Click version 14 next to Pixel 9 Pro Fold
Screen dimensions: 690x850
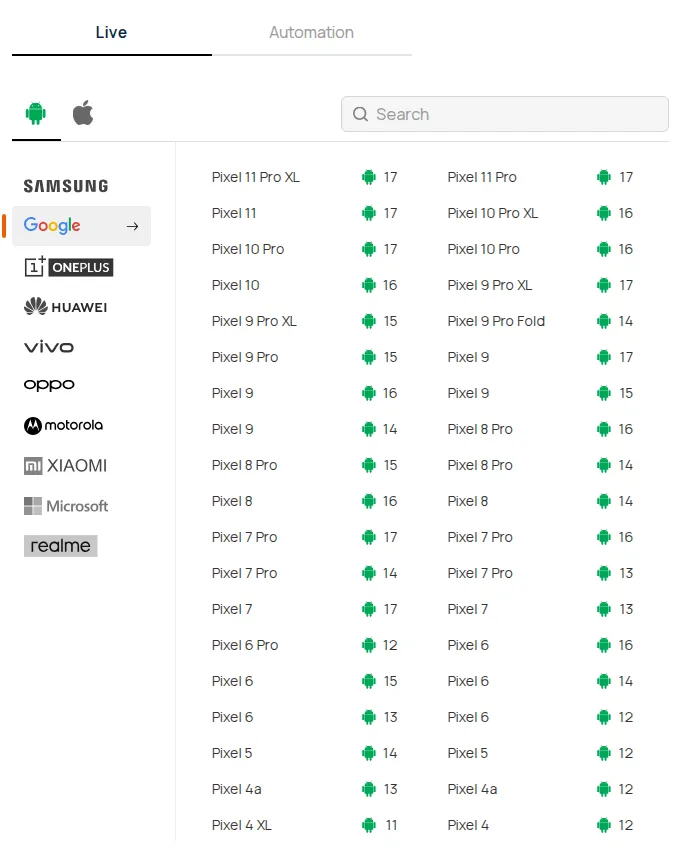tap(625, 321)
